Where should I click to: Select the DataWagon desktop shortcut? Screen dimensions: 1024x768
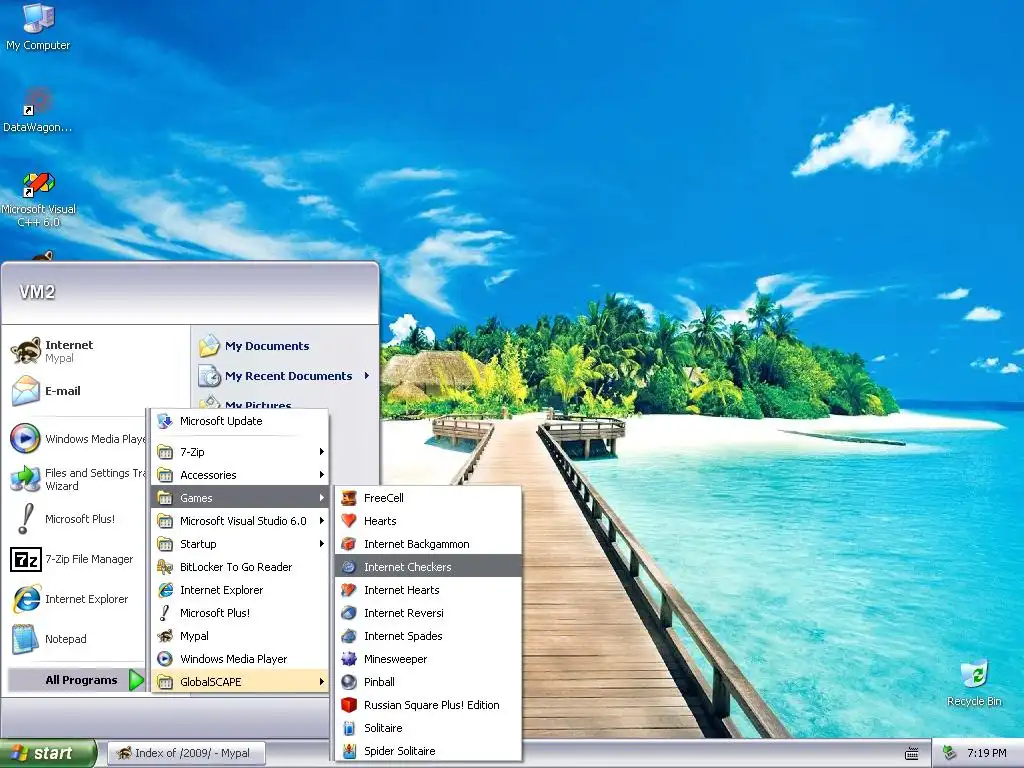click(x=38, y=110)
